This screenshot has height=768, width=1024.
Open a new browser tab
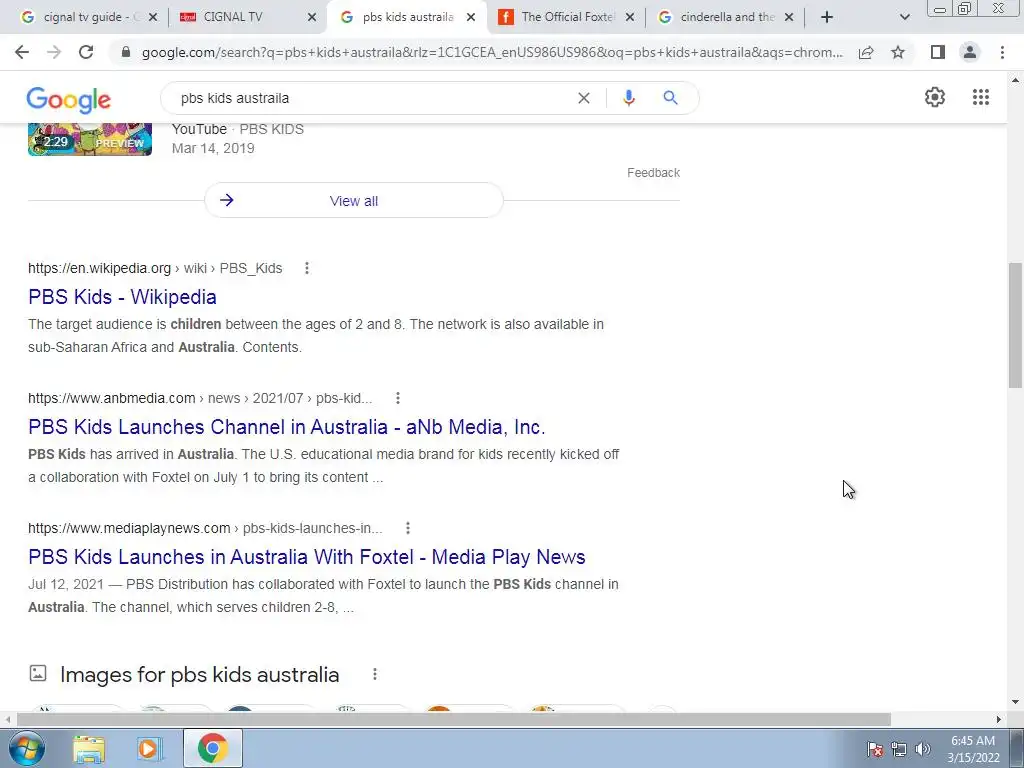[827, 18]
